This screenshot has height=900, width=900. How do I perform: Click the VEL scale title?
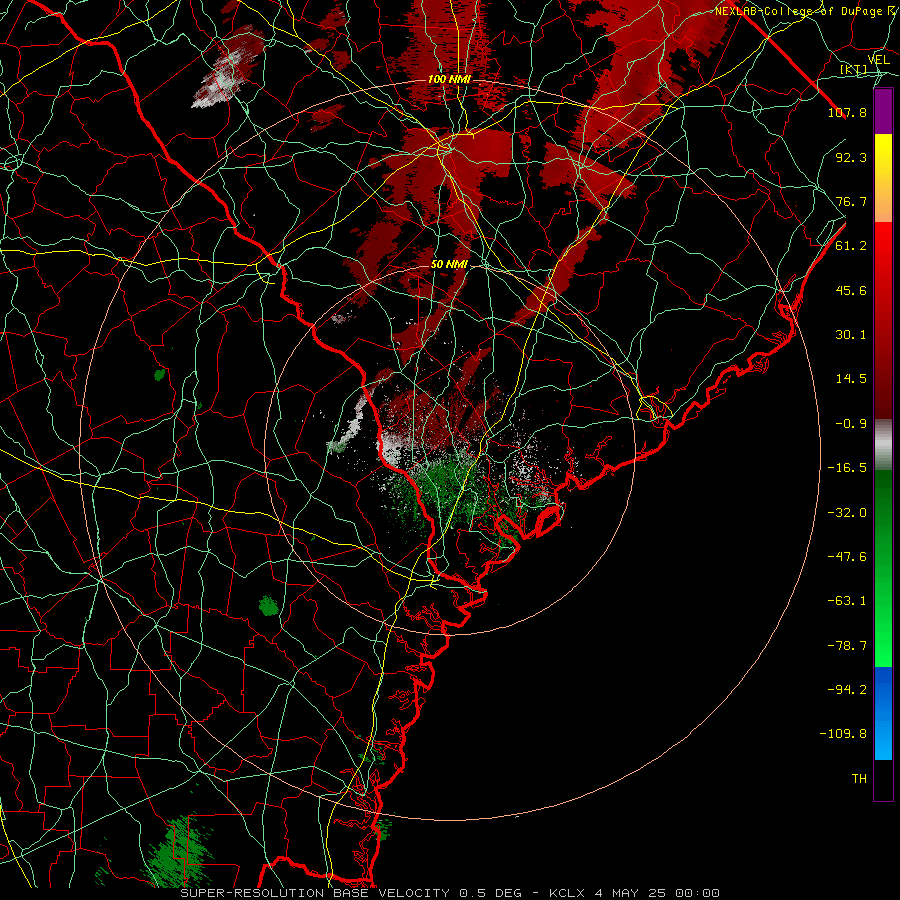[878, 60]
